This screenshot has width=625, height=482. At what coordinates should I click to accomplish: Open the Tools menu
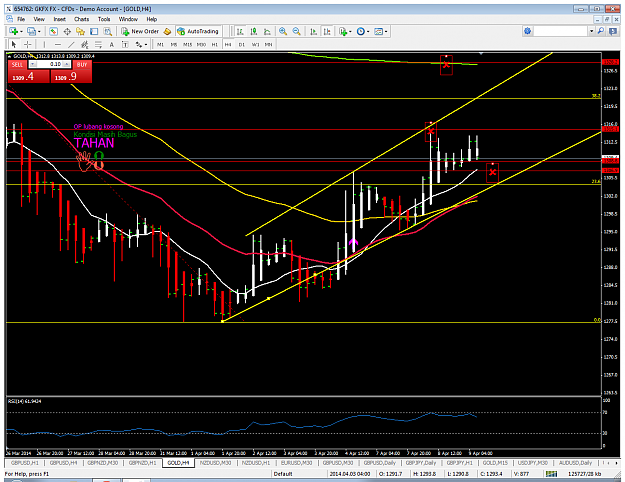(x=104, y=19)
